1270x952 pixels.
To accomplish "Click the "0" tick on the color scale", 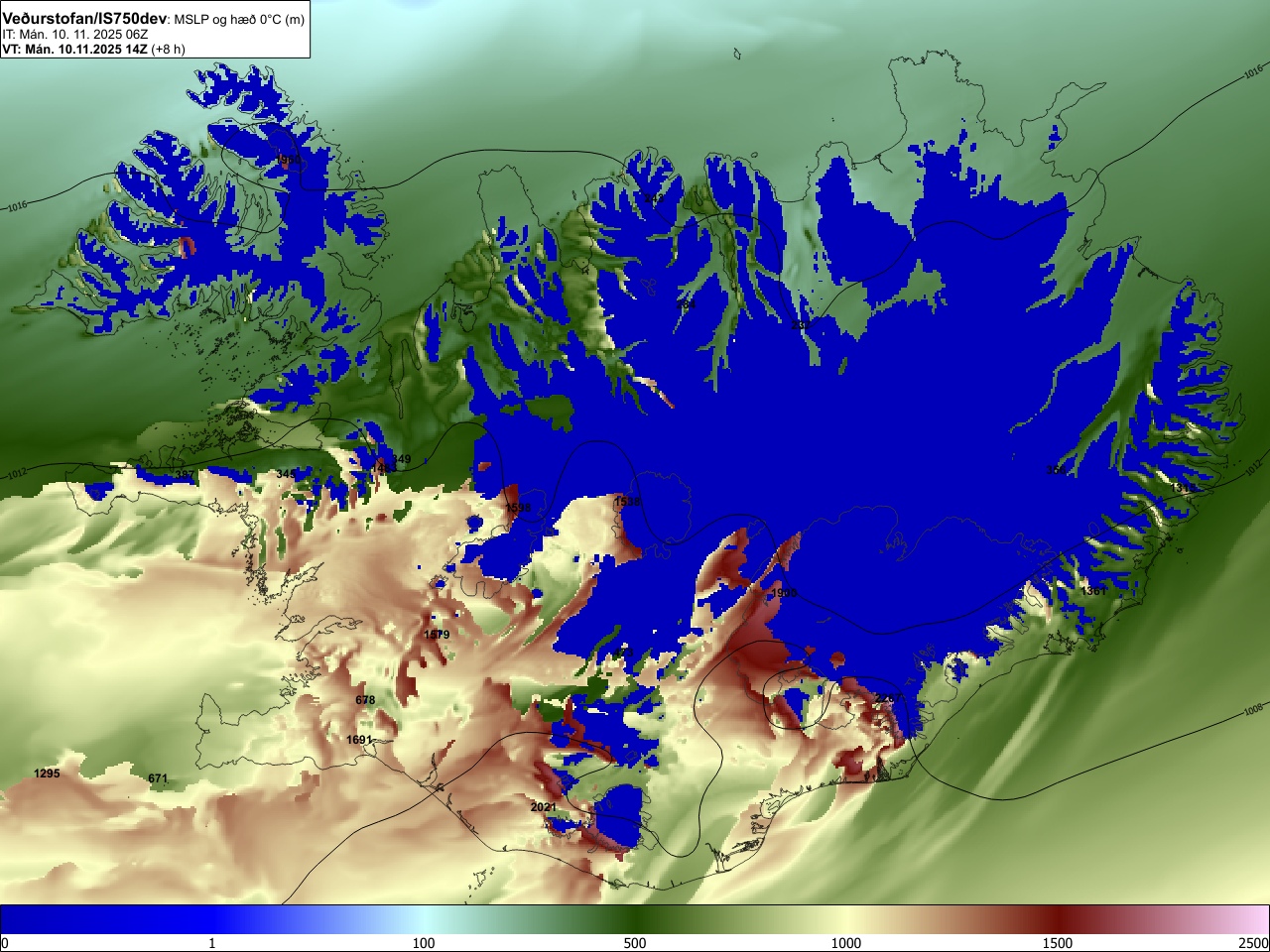I will (x=5, y=943).
